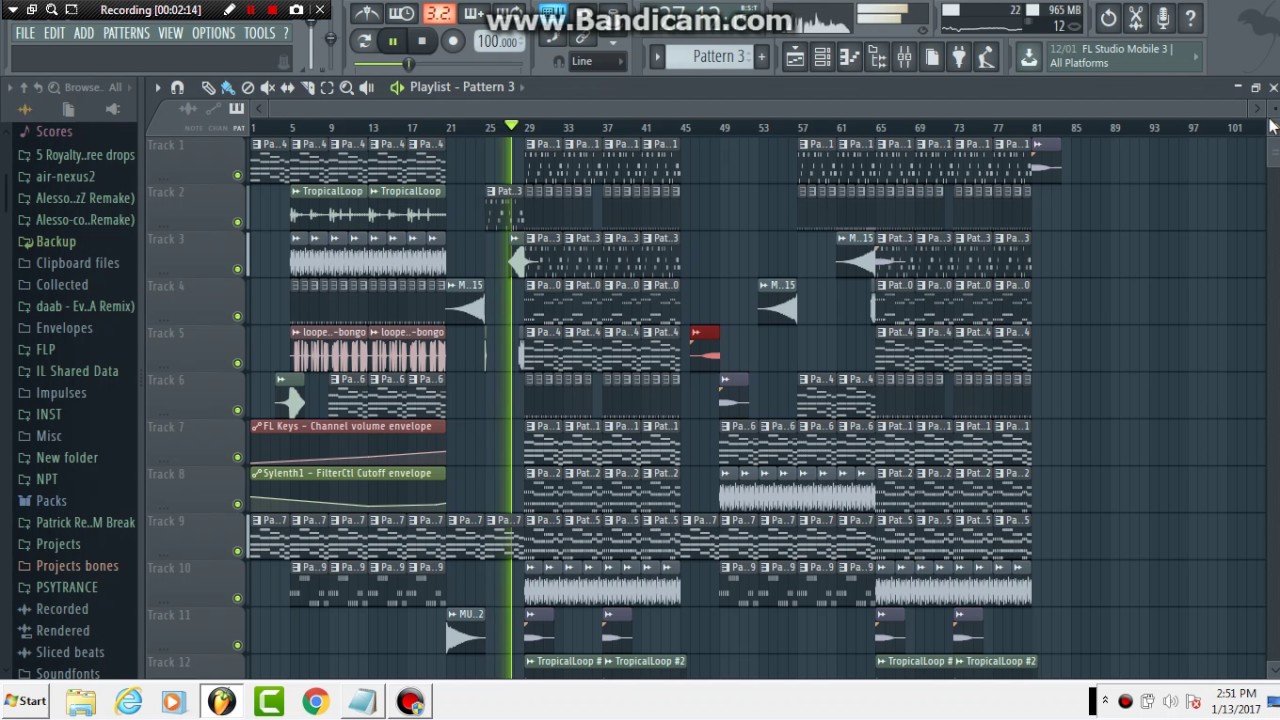The width and height of the screenshot is (1280, 720).
Task: Select the Mute tool in playlist toolbar
Action: point(267,88)
